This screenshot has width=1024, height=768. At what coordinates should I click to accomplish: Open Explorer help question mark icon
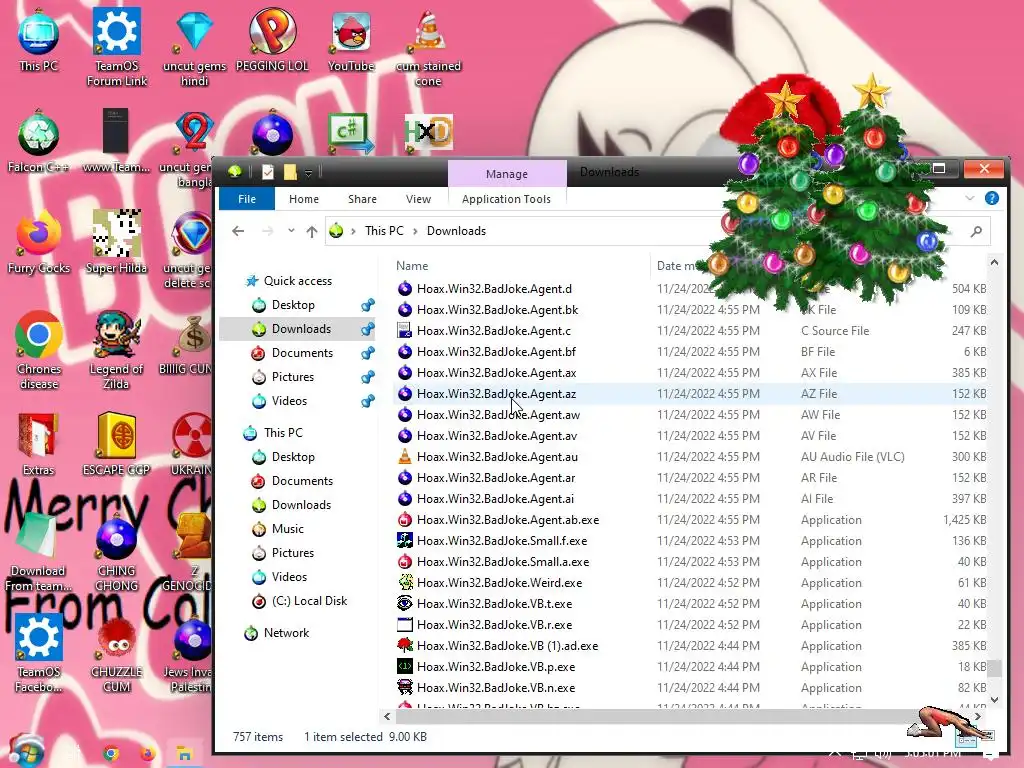point(991,198)
